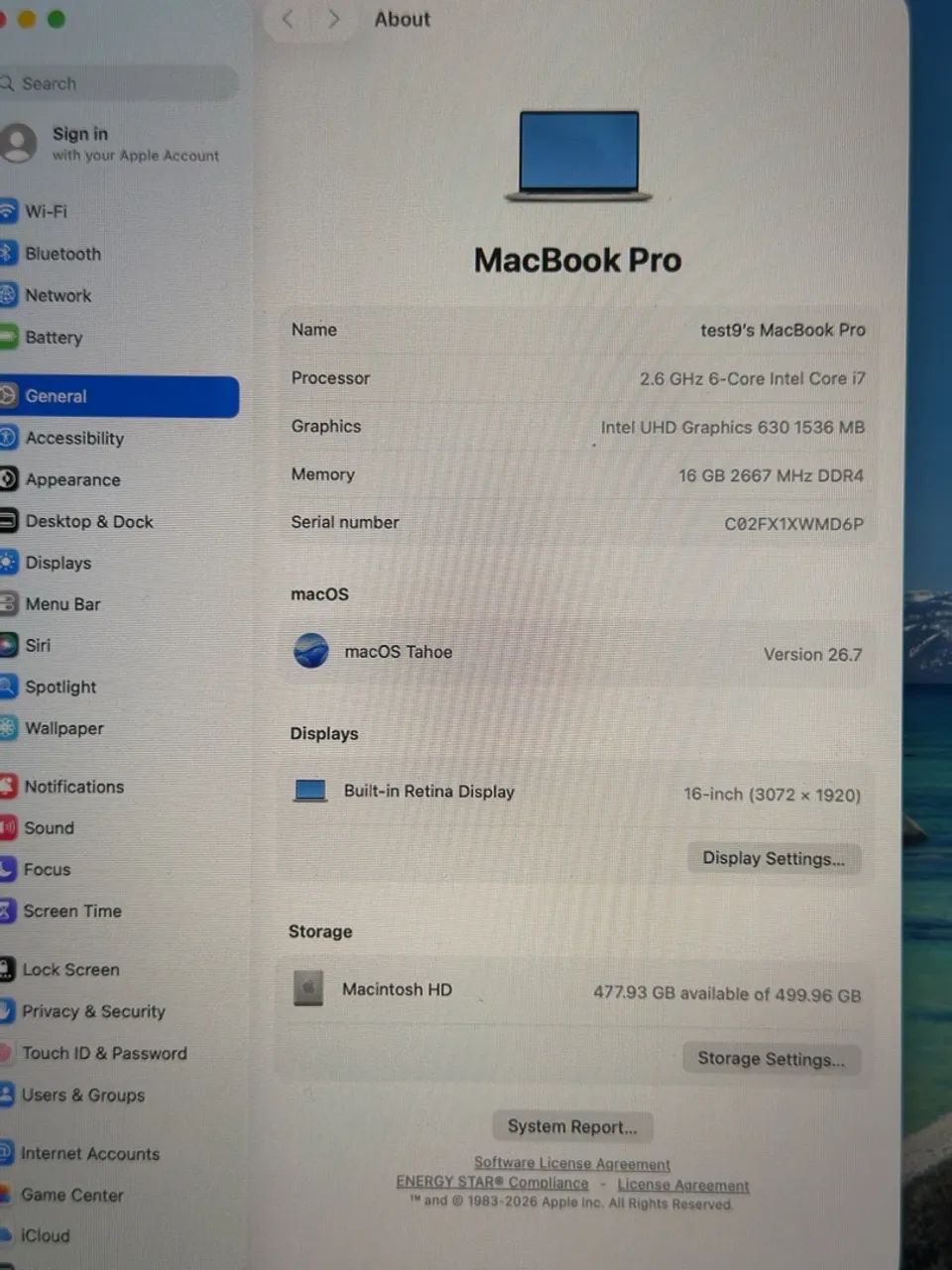Click the Screen Time hourglass icon
The image size is (952, 1270).
click(x=8, y=911)
